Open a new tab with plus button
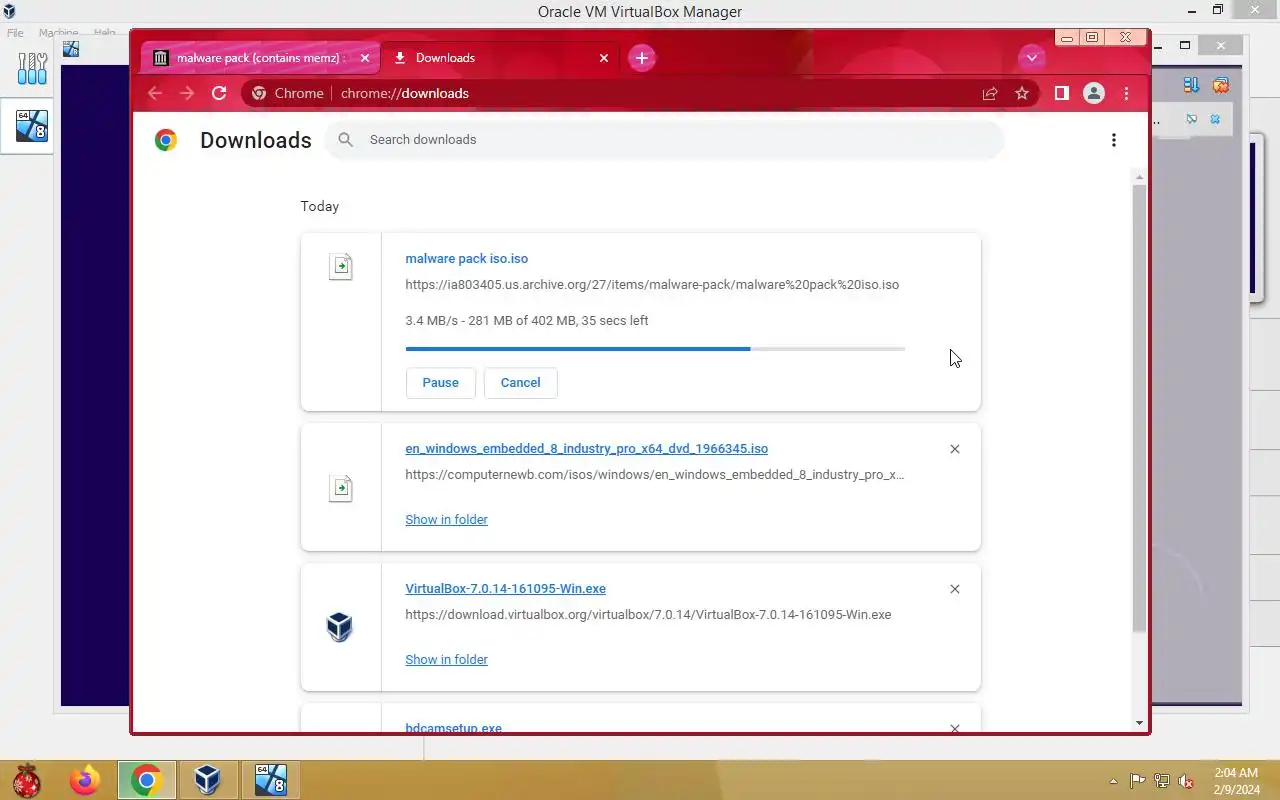The height and width of the screenshot is (800, 1280). click(642, 58)
